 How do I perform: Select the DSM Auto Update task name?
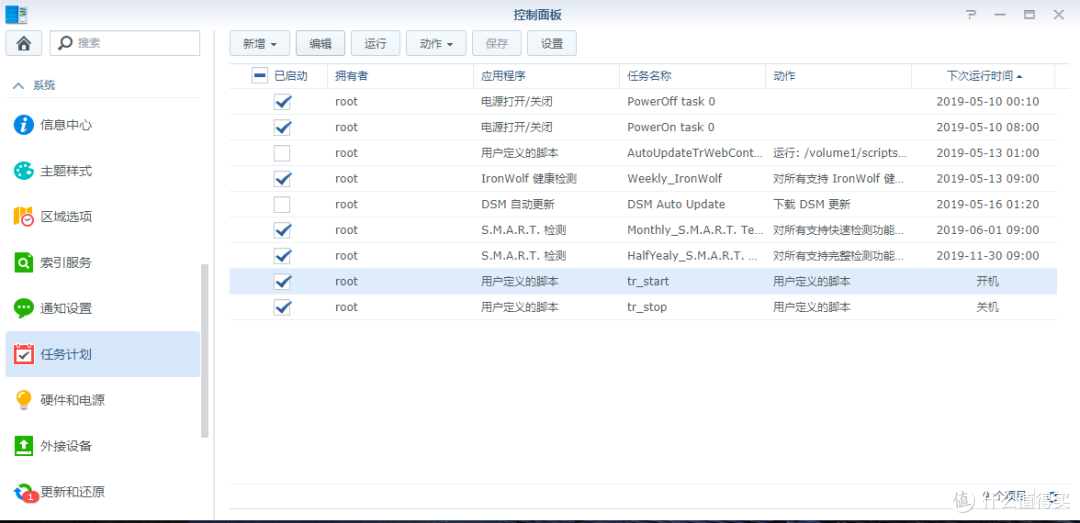point(676,205)
